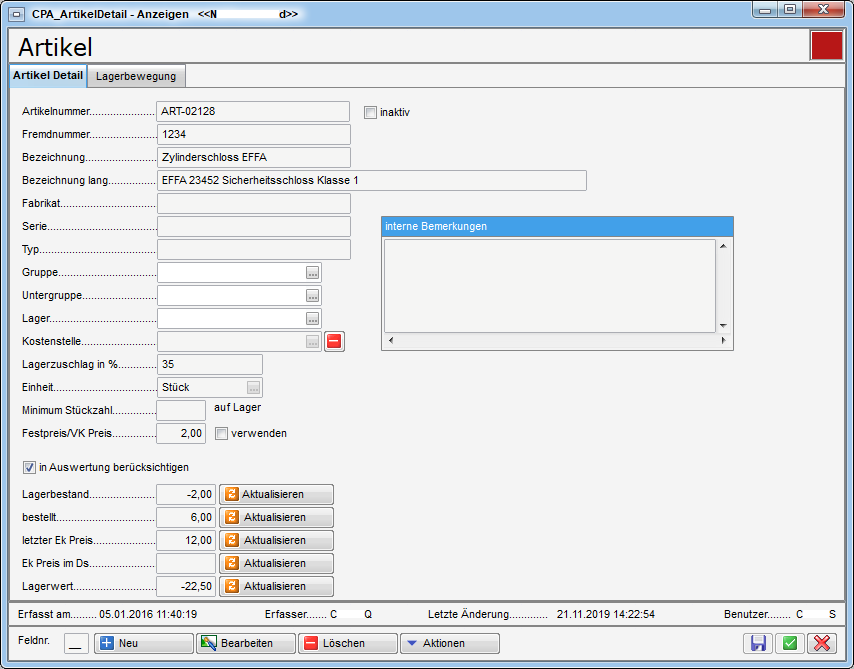Viewport: 854px width, 669px height.
Task: Uncheck in Auswertung berücksichtigen
Action: (x=29, y=466)
